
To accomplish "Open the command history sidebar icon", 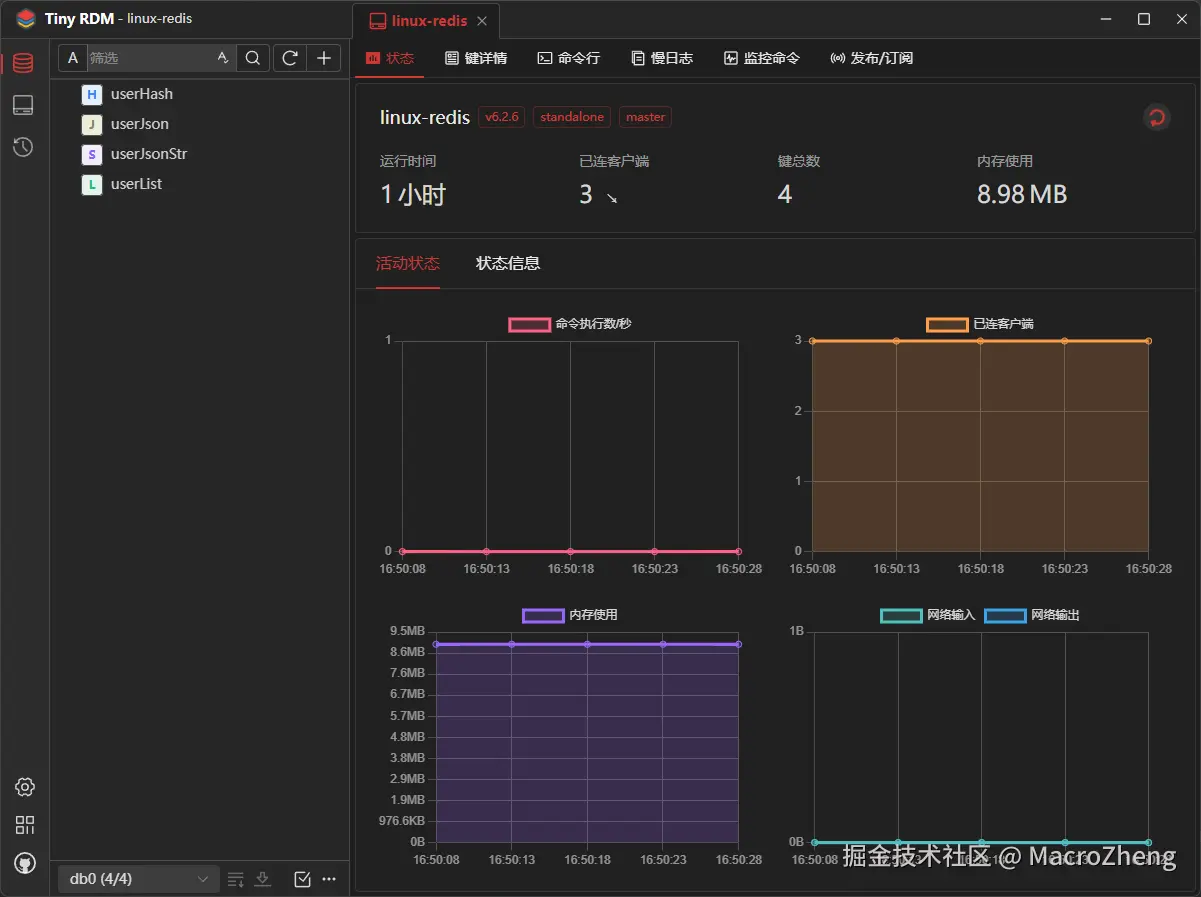I will pos(23,147).
